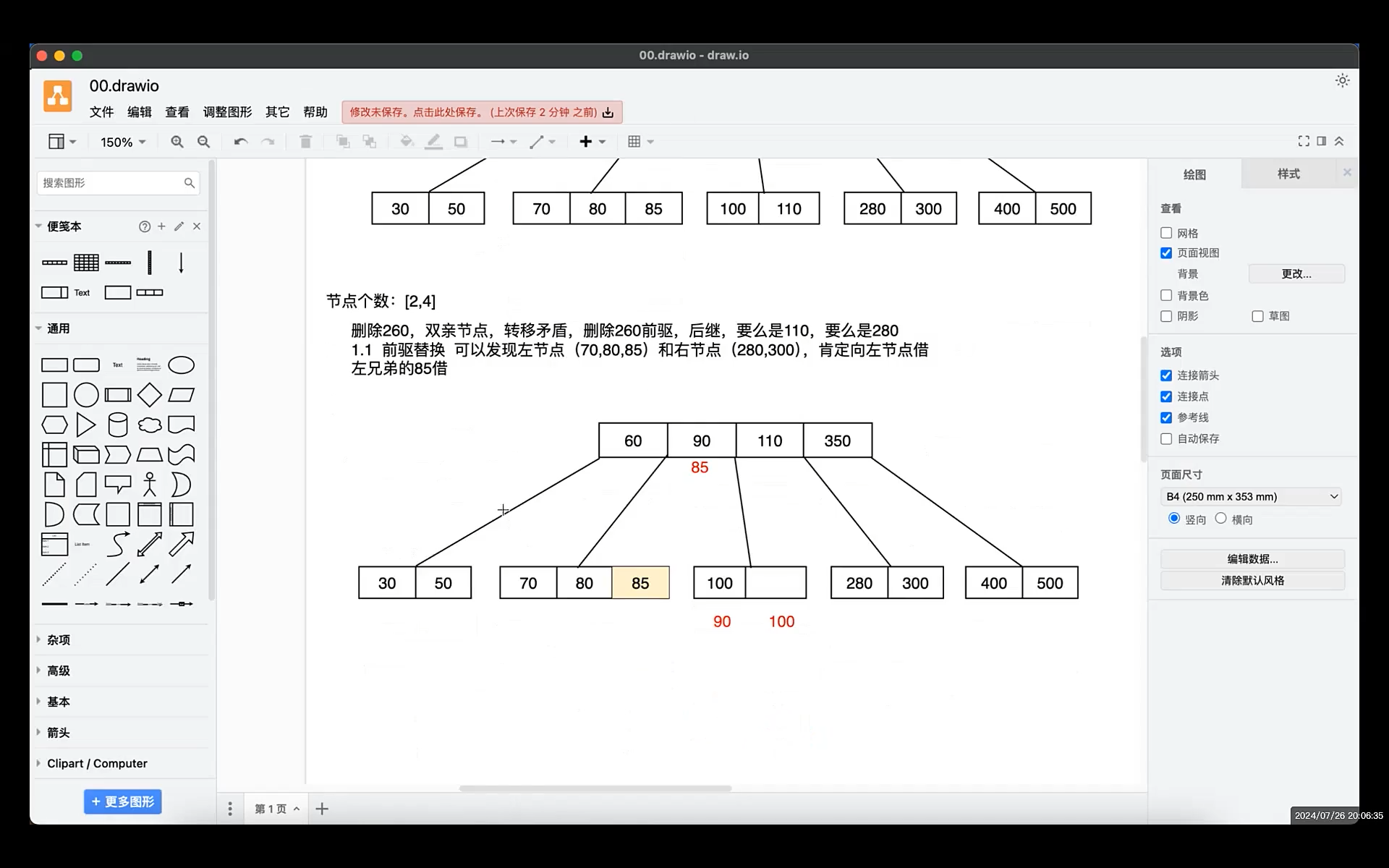Click the 编辑数据 button
This screenshot has height=868, width=1389.
click(x=1252, y=558)
